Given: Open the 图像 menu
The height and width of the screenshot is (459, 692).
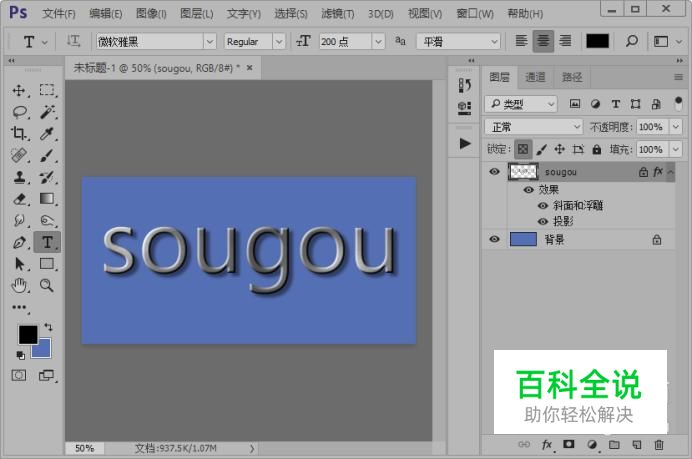Looking at the screenshot, I should point(151,14).
